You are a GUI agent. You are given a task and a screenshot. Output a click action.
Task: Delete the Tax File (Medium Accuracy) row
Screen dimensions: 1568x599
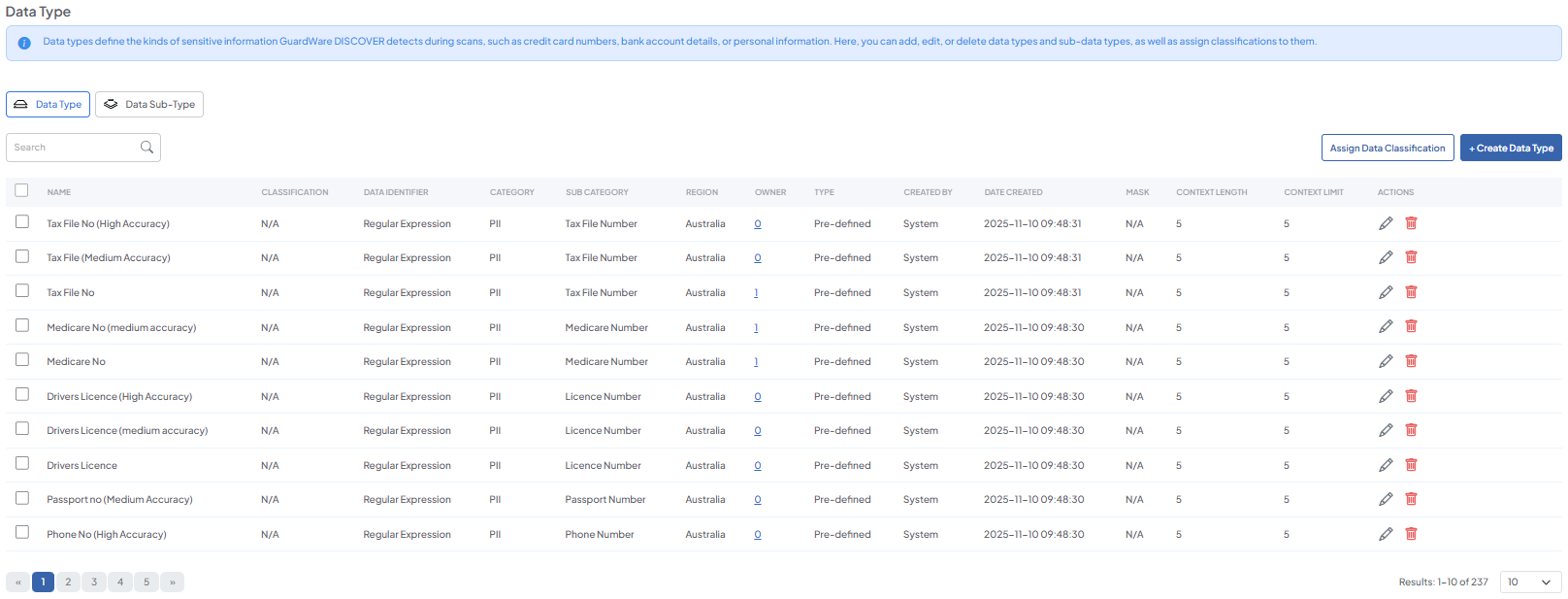click(x=1411, y=257)
